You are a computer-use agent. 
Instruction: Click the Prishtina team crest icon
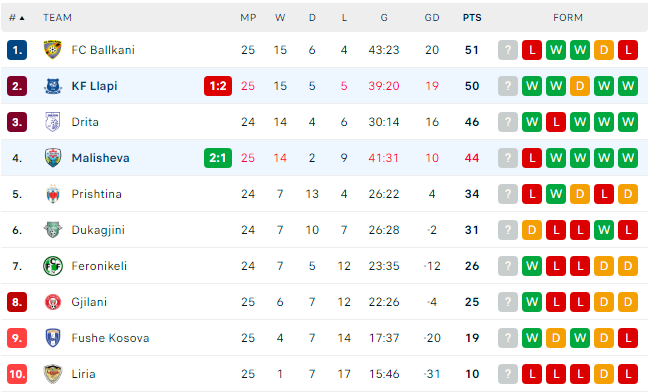click(53, 194)
